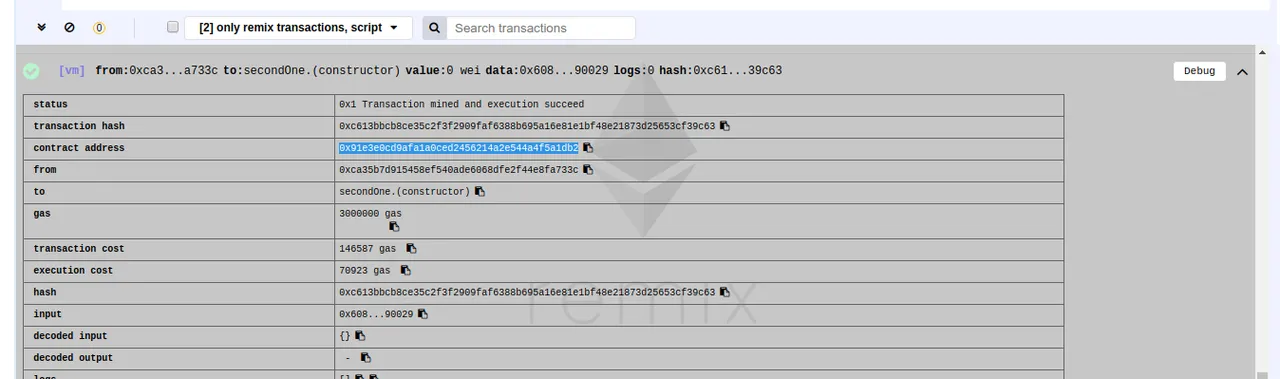Toggle the listen on network checkbox

[173, 27]
